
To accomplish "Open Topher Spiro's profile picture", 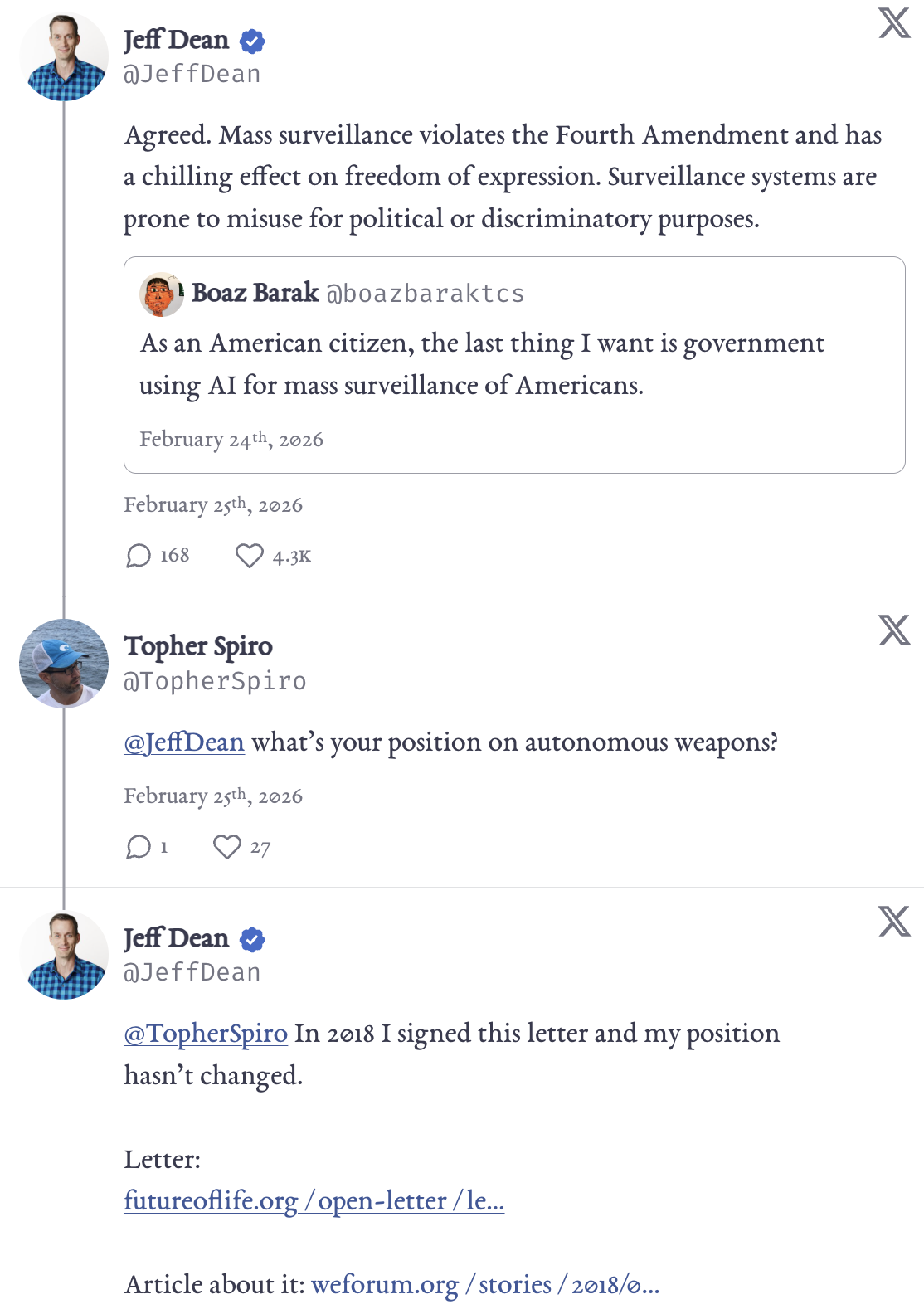I will [64, 664].
